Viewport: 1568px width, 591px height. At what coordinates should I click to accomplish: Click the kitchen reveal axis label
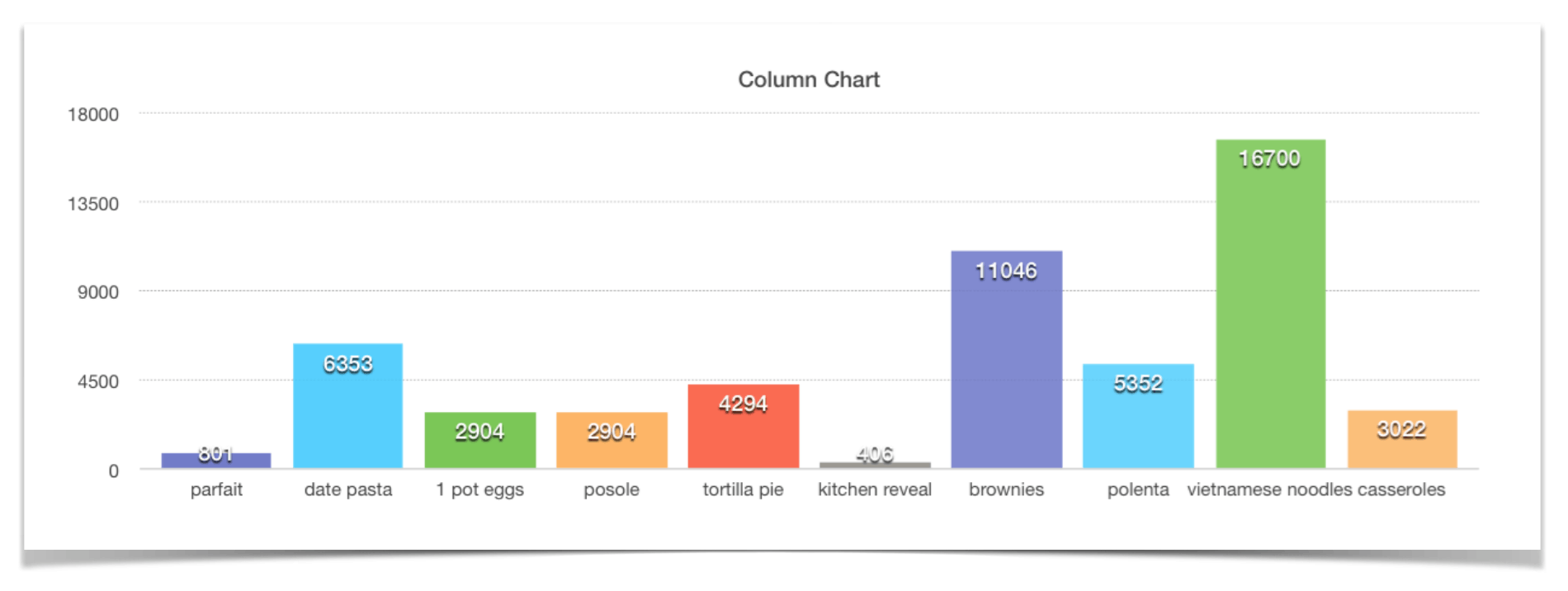tap(875, 489)
